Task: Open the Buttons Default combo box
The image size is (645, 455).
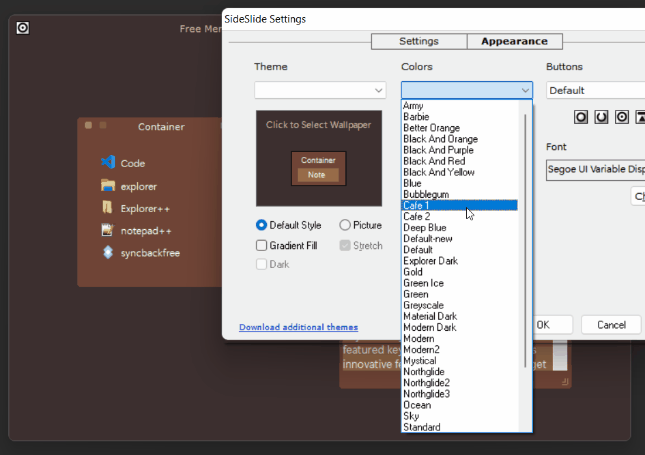Action: tap(595, 91)
